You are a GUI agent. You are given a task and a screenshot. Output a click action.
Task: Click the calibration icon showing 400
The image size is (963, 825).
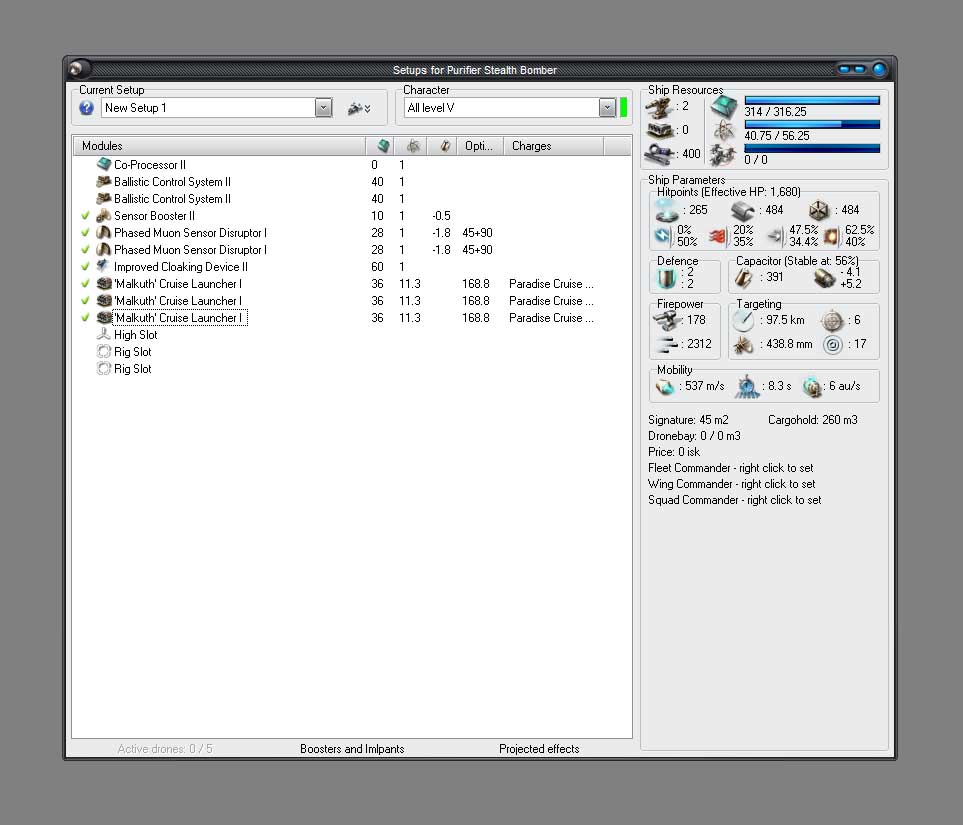660,154
